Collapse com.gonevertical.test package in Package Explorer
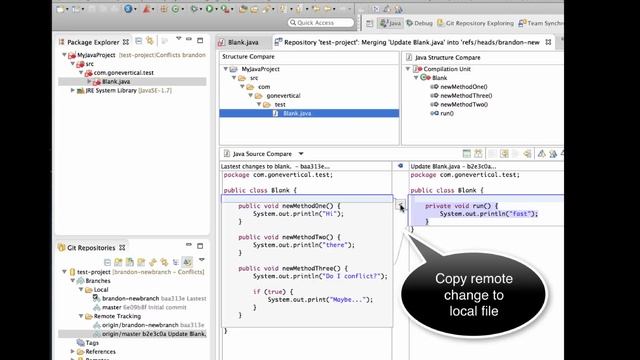Image resolution: width=640 pixels, height=360 pixels. click(x=81, y=73)
